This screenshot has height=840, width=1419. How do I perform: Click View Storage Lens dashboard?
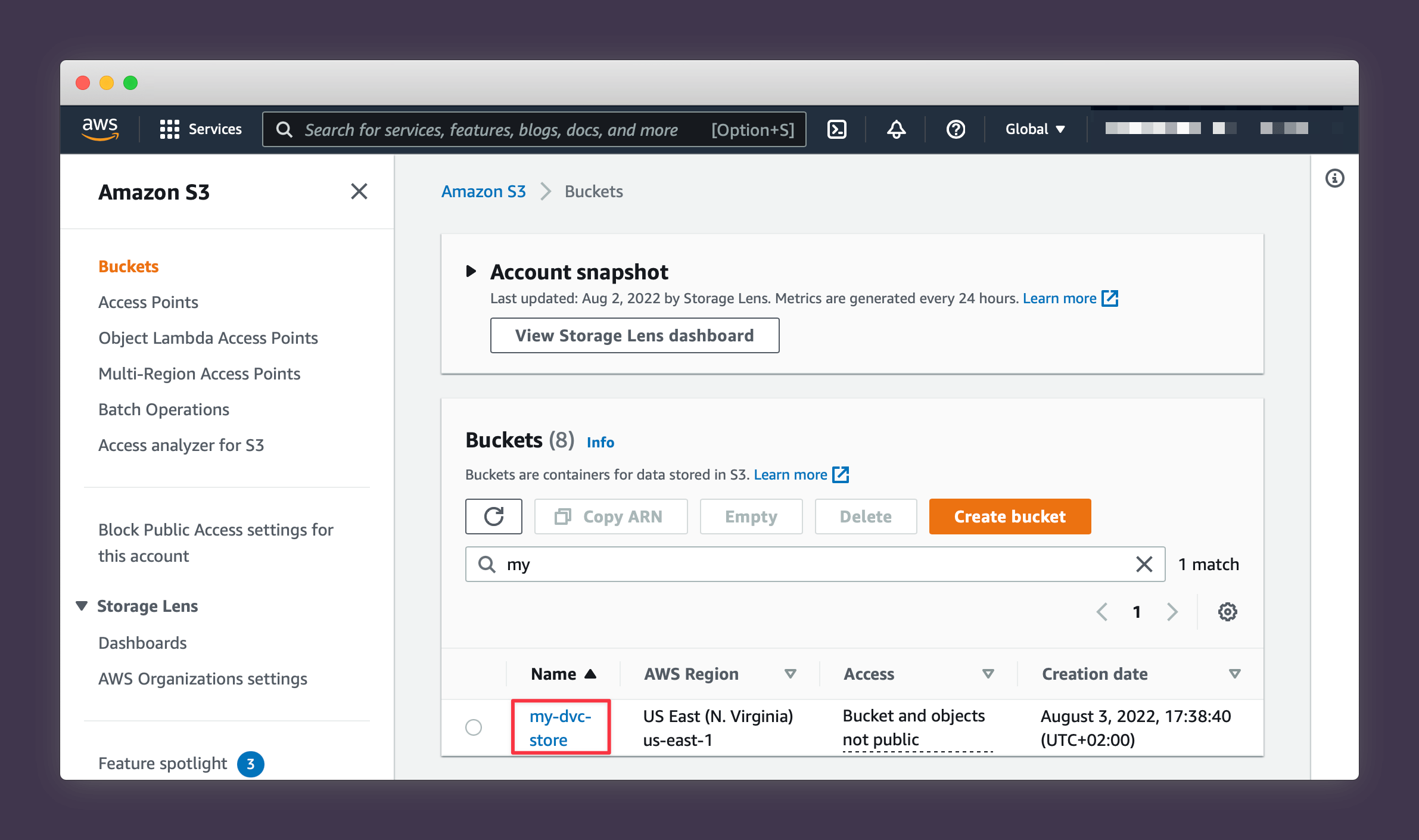(634, 335)
